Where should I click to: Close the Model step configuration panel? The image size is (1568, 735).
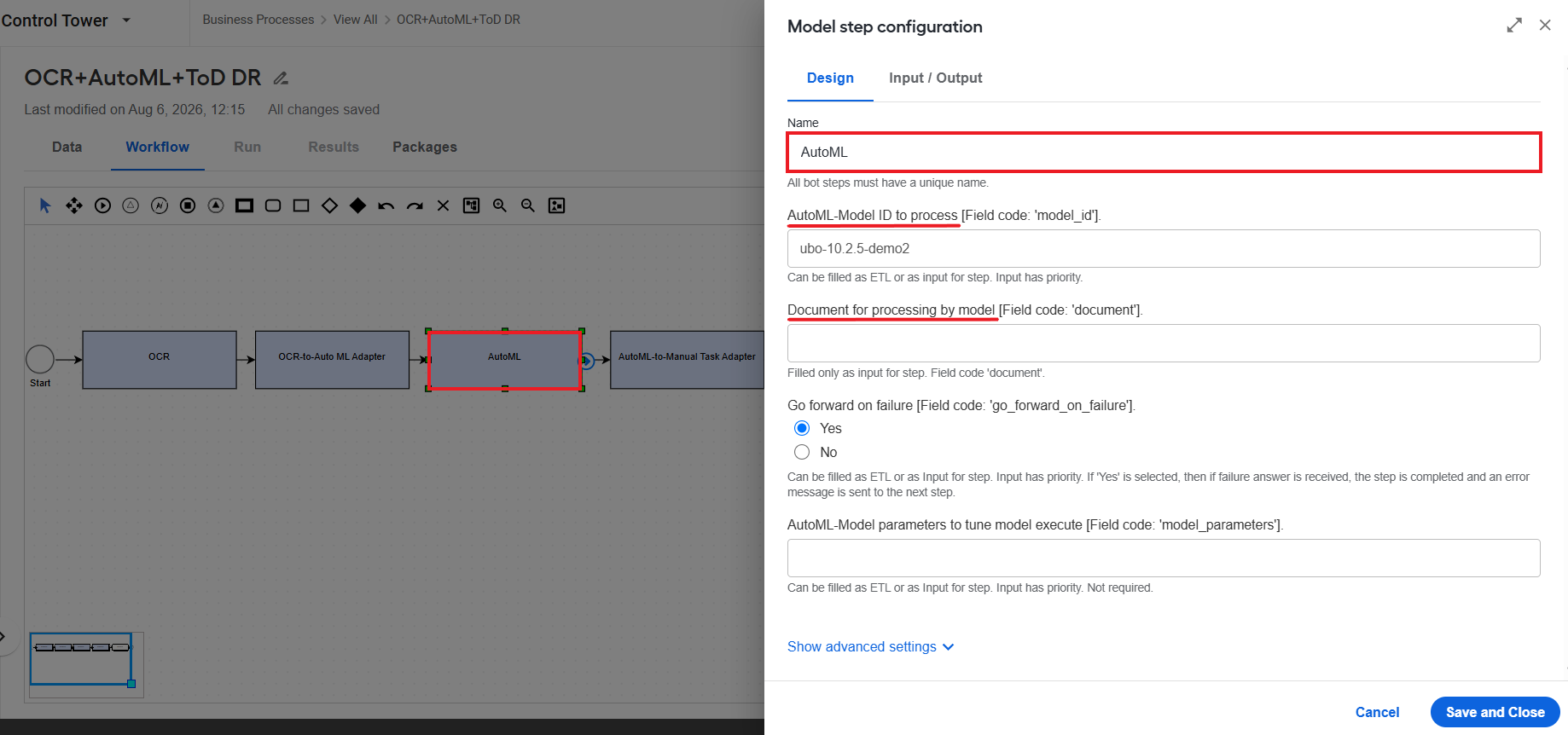[x=1545, y=26]
